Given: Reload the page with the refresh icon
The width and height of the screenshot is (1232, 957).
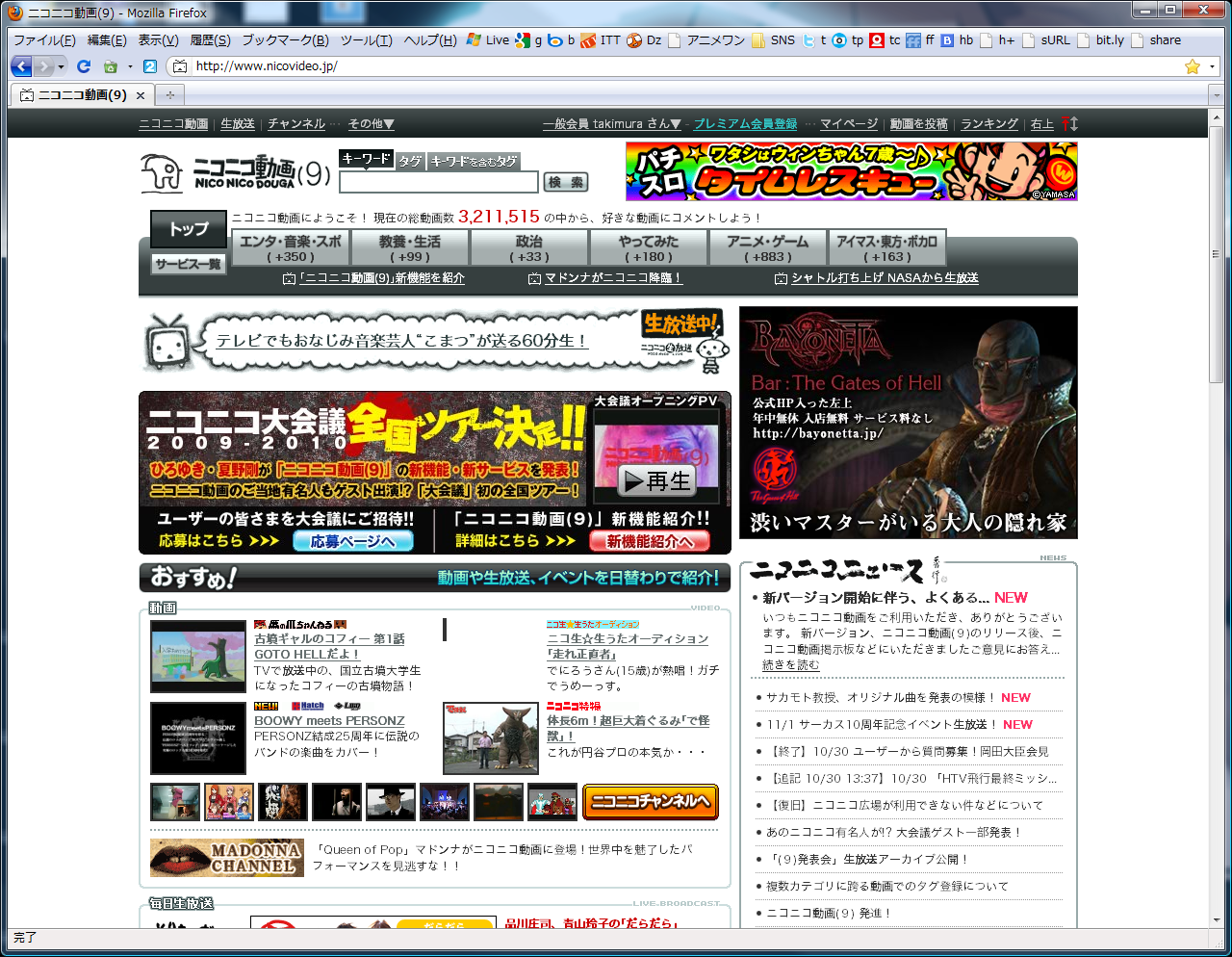Looking at the screenshot, I should (x=84, y=66).
